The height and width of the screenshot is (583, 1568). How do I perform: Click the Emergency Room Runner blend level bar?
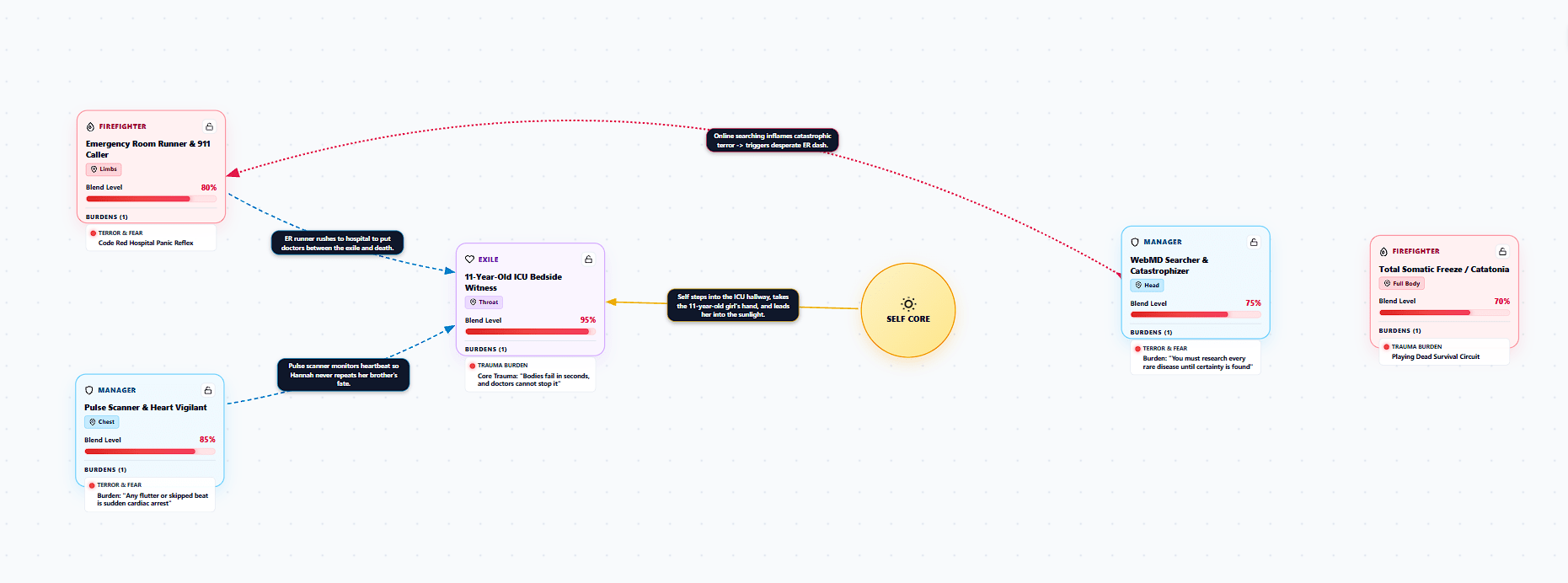151,199
